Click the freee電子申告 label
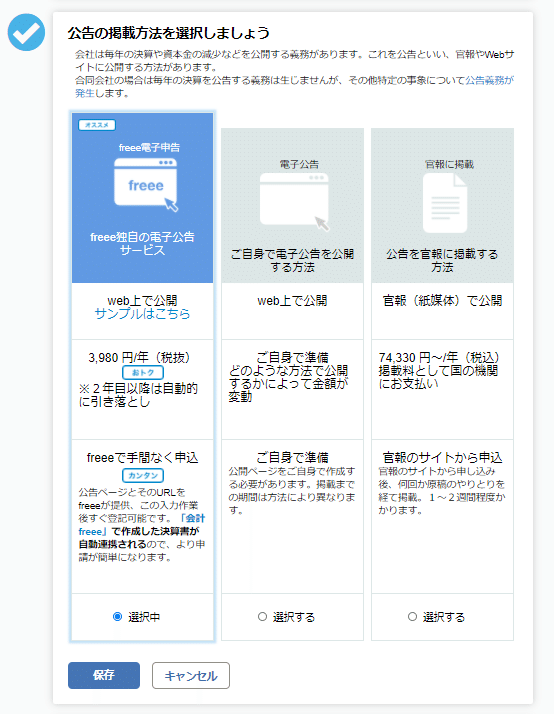The height and width of the screenshot is (714, 554). pyautogui.click(x=149, y=148)
